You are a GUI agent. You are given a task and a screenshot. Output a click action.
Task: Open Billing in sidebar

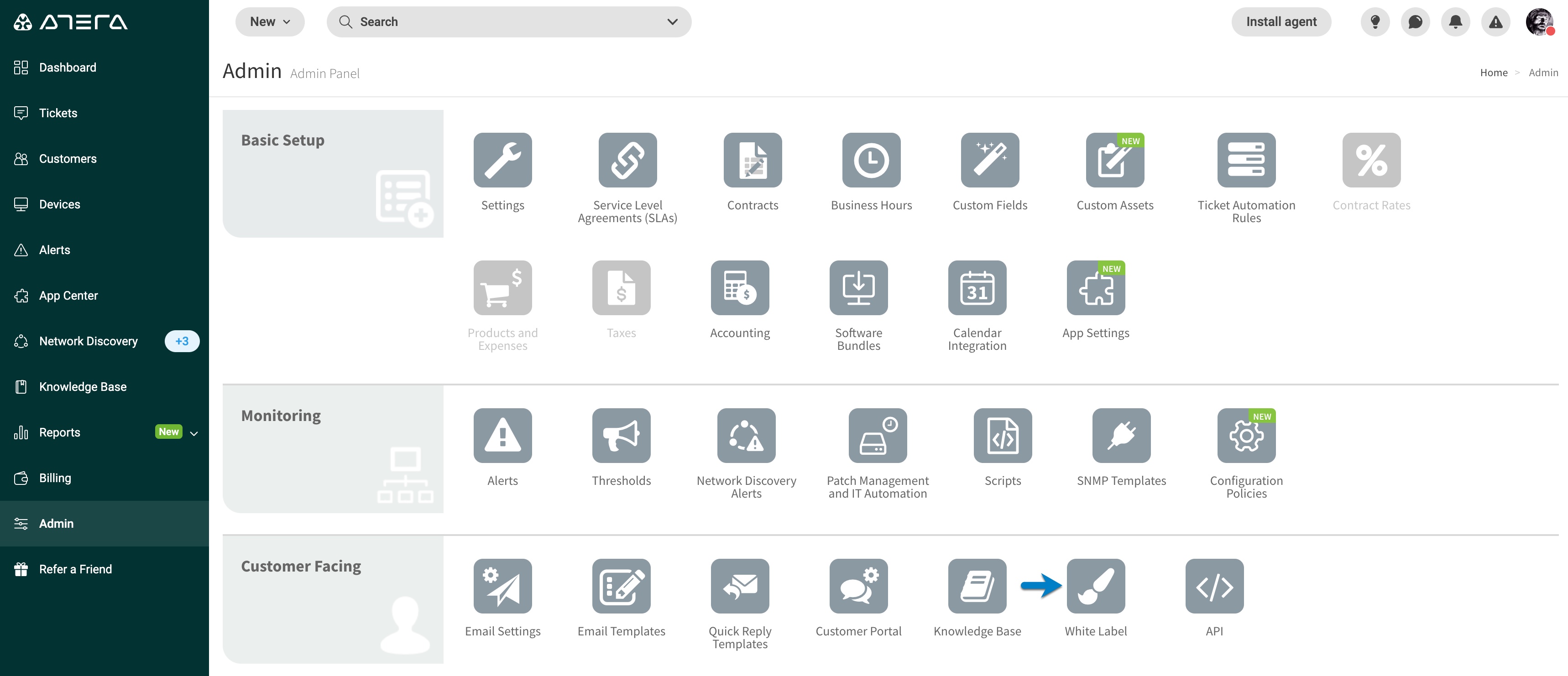(x=104, y=478)
